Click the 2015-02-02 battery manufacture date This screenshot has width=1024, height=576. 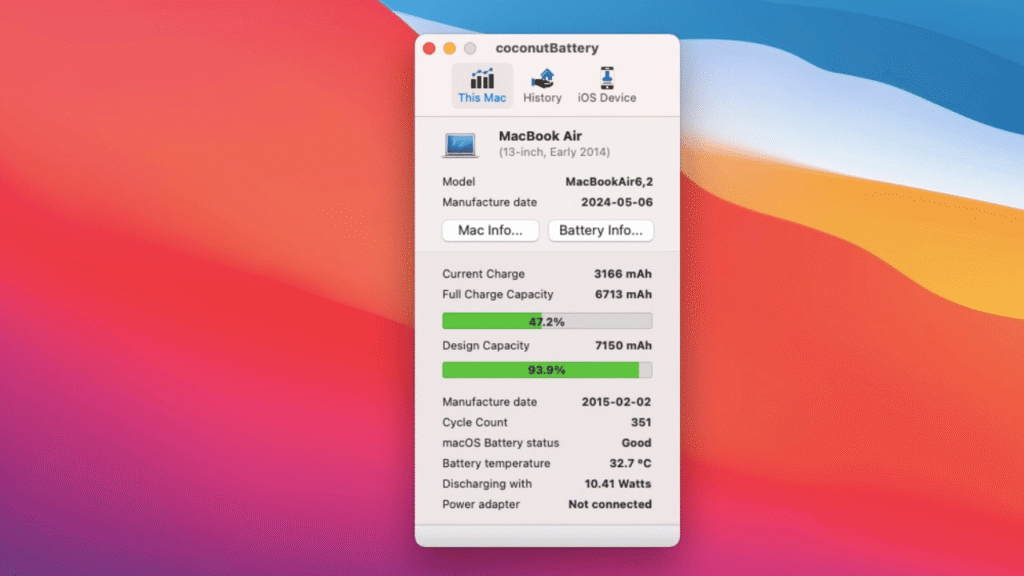(x=616, y=402)
